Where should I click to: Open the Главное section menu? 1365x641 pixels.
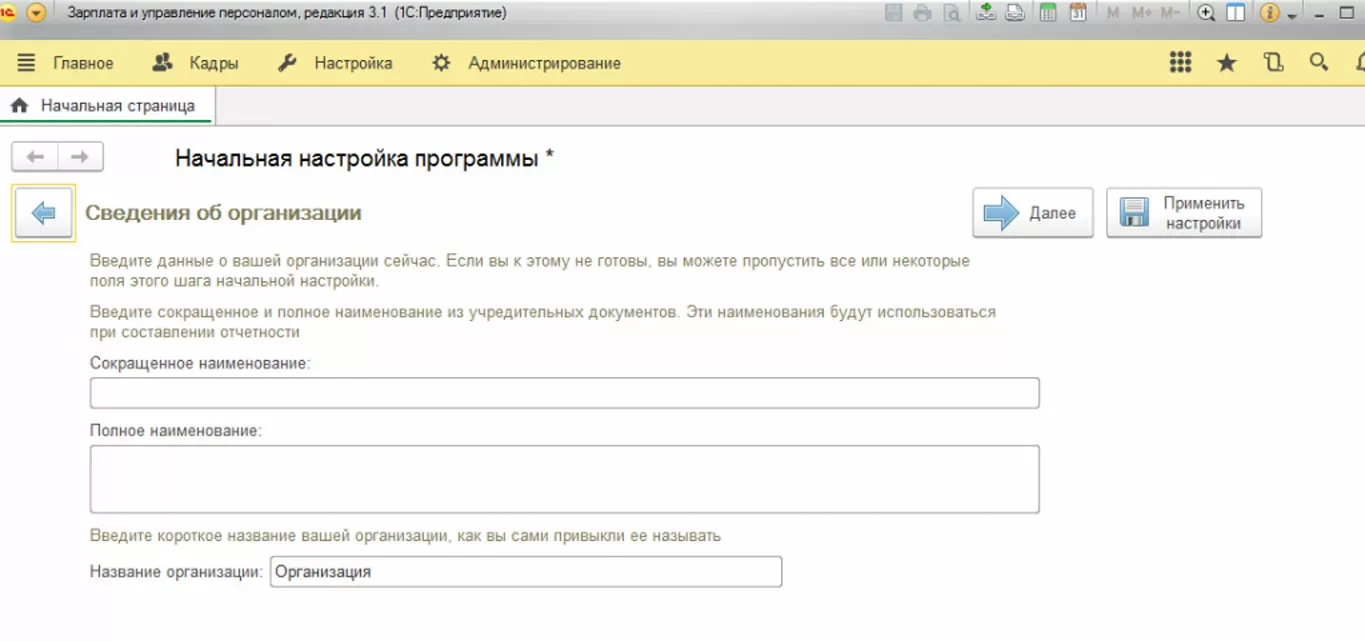[x=66, y=63]
